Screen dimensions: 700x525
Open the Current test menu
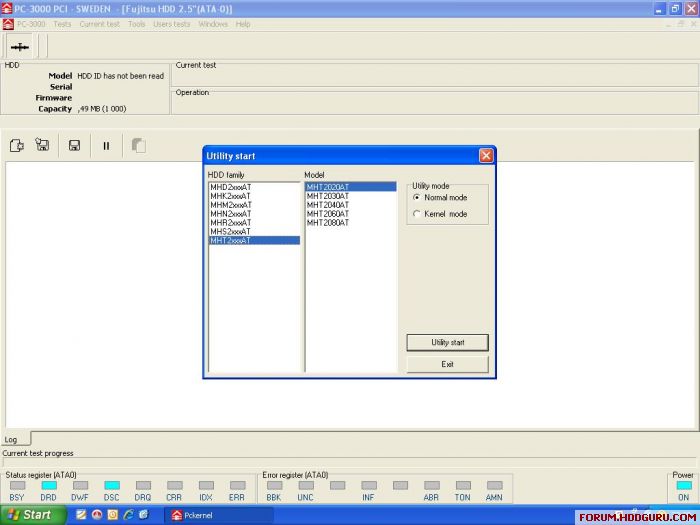click(100, 24)
